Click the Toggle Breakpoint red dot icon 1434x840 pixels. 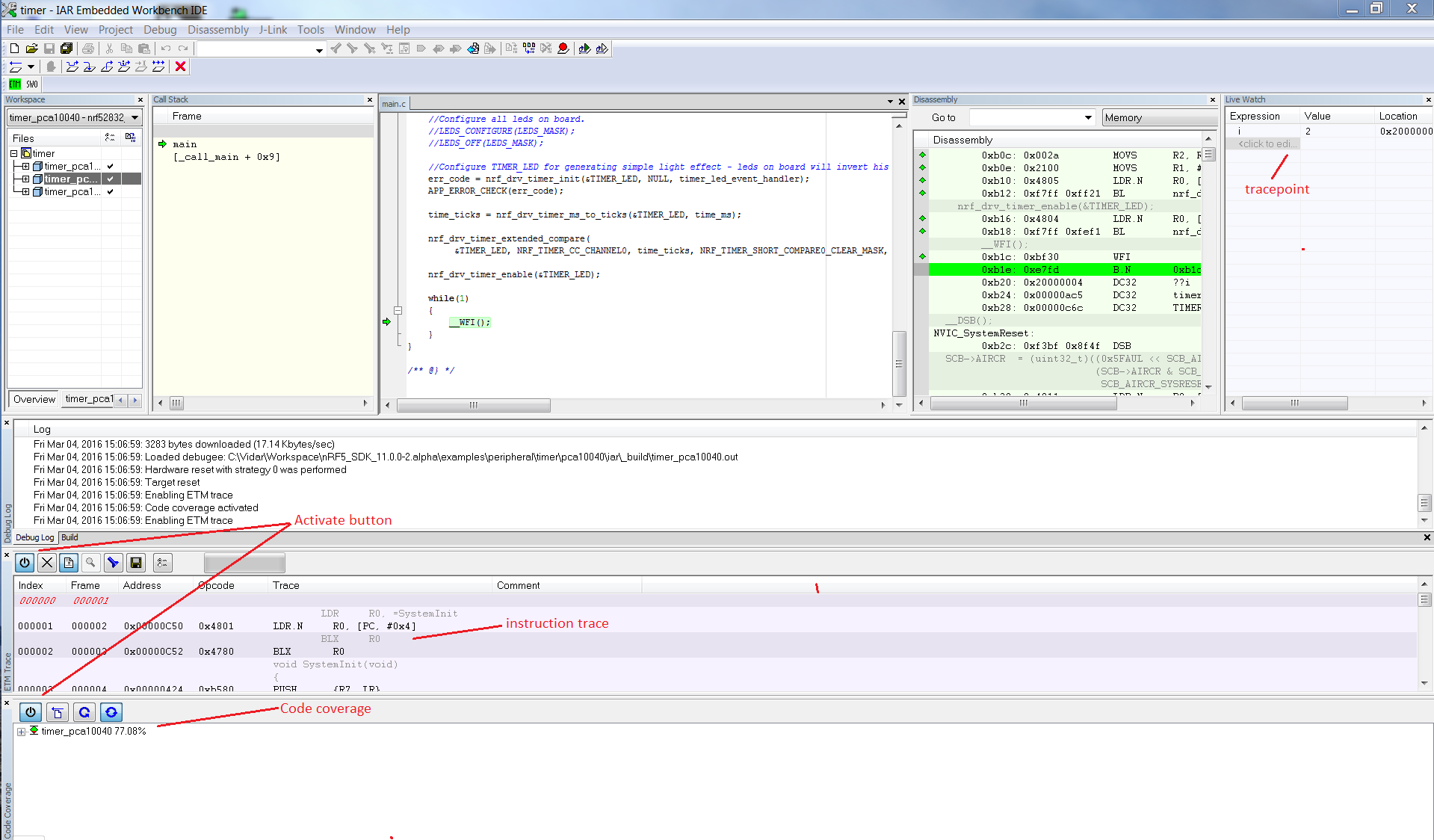pos(563,49)
